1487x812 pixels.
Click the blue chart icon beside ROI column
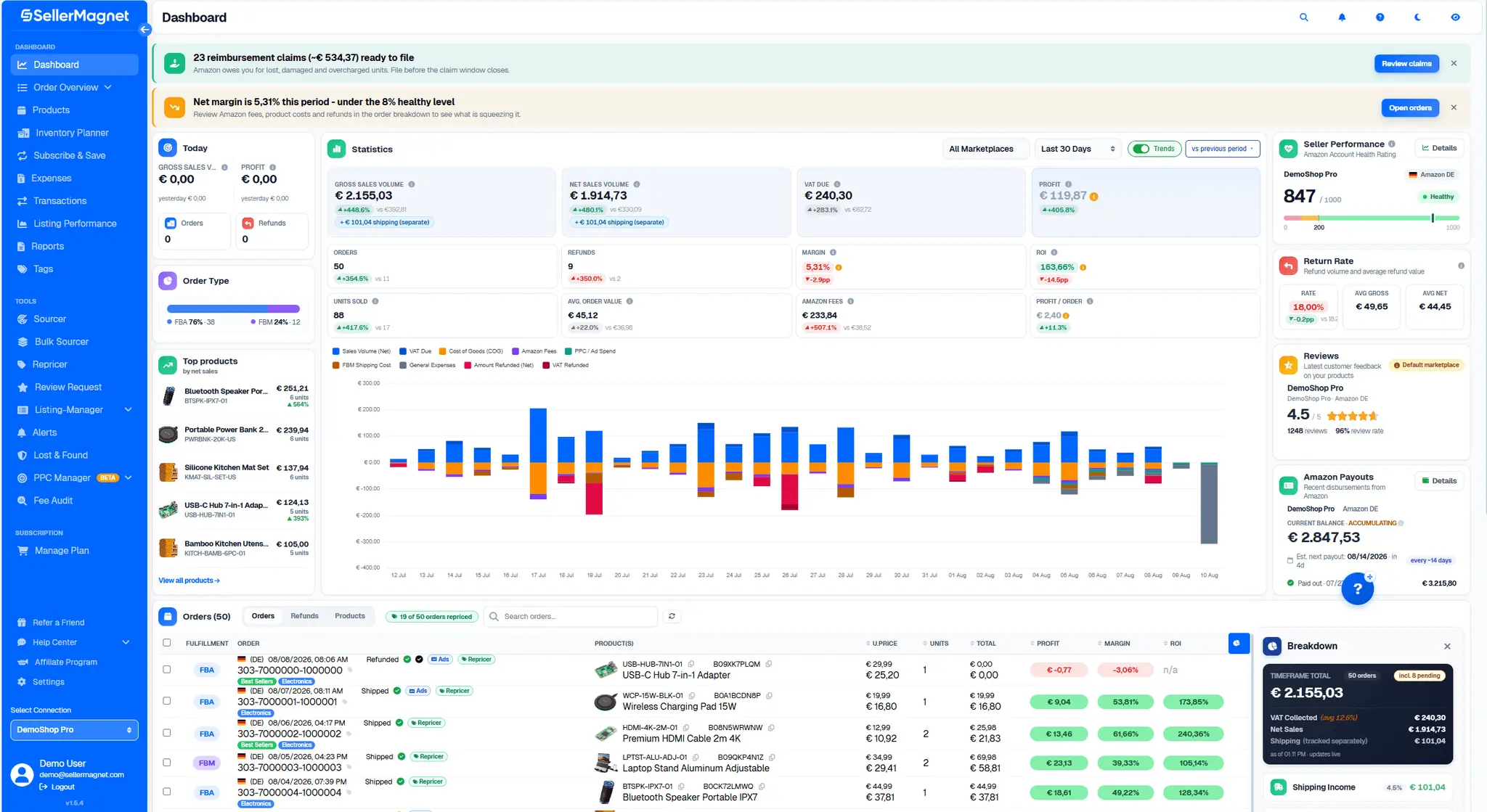tap(1239, 643)
